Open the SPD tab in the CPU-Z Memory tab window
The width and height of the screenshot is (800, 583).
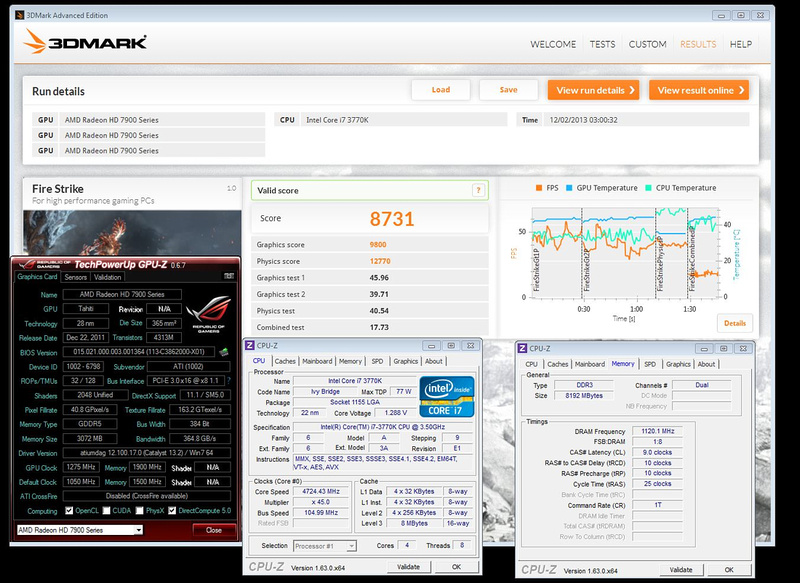(x=650, y=364)
